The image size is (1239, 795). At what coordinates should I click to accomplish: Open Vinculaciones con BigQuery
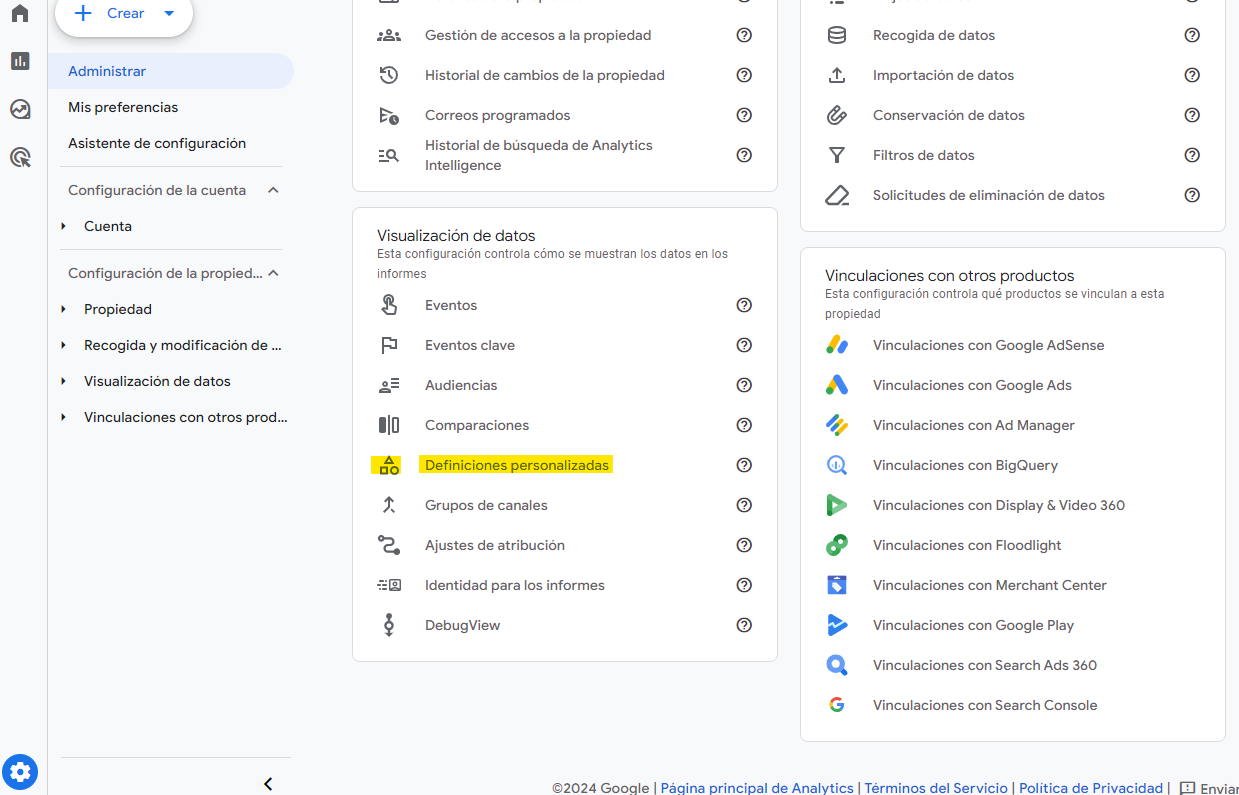[x=965, y=465]
